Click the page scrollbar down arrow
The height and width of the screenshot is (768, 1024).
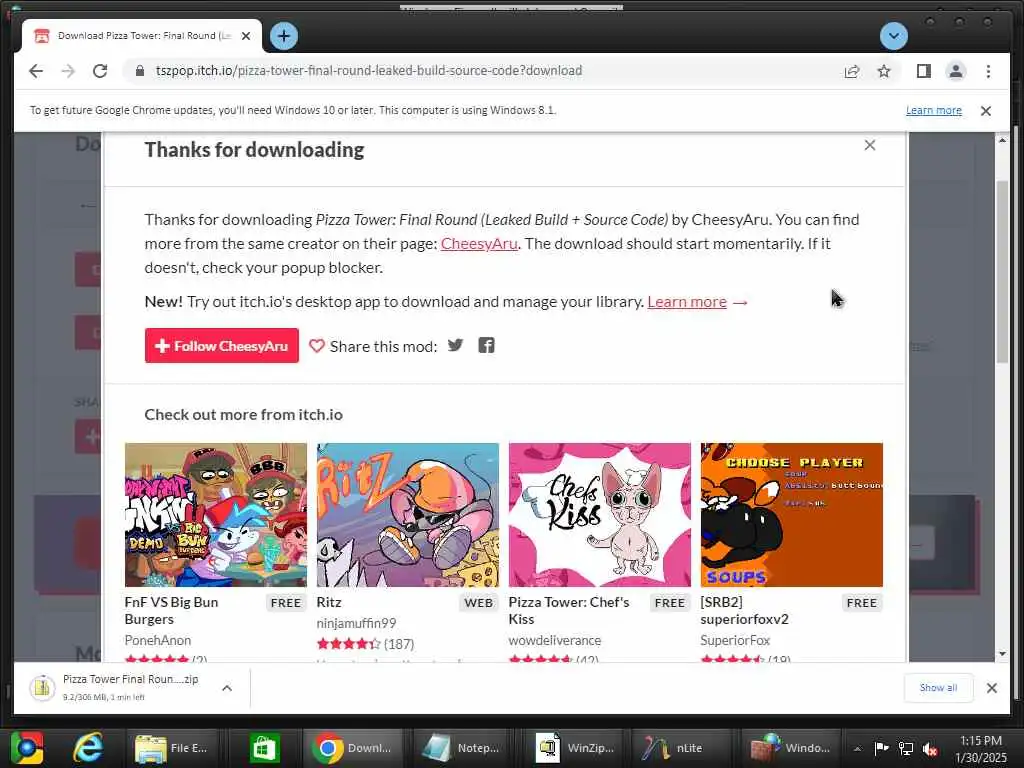pyautogui.click(x=1002, y=654)
